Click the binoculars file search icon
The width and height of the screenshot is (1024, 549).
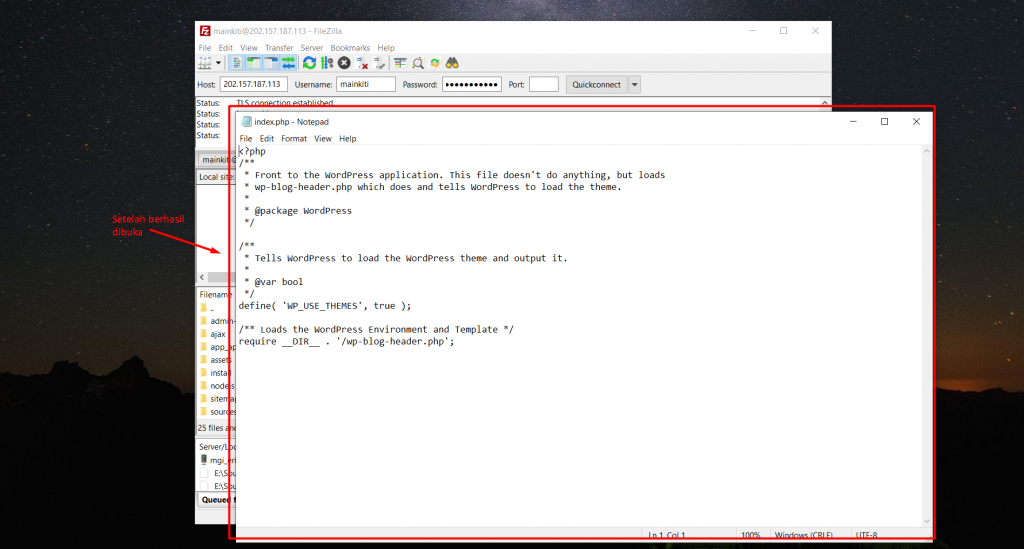(x=452, y=63)
